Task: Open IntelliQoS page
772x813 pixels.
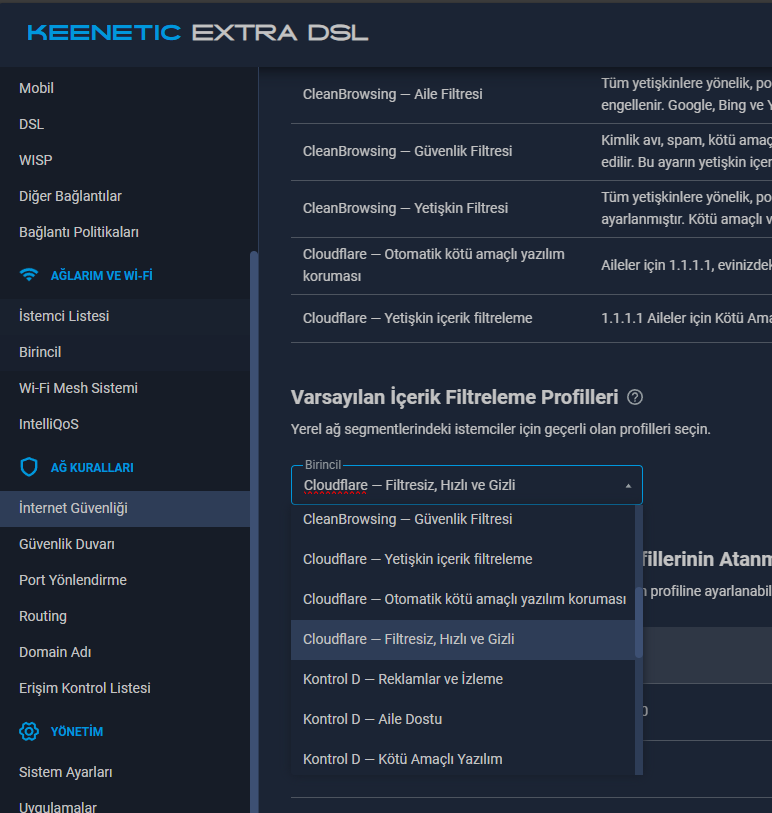Action: coord(125,424)
